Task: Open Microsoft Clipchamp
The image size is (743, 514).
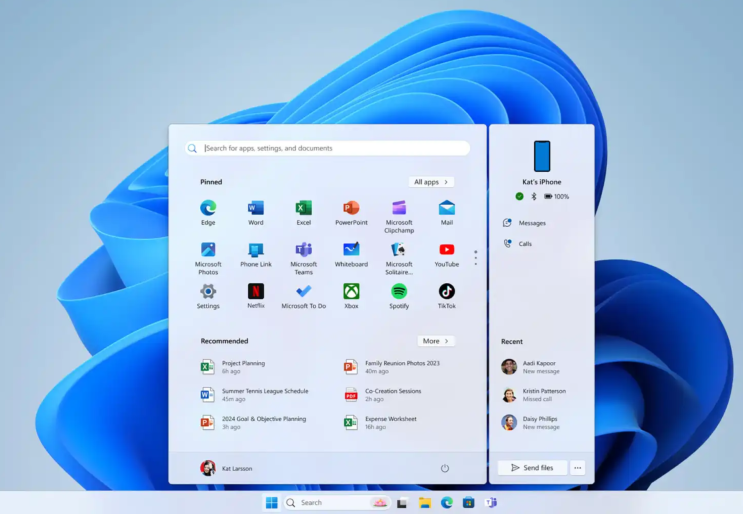Action: point(399,216)
